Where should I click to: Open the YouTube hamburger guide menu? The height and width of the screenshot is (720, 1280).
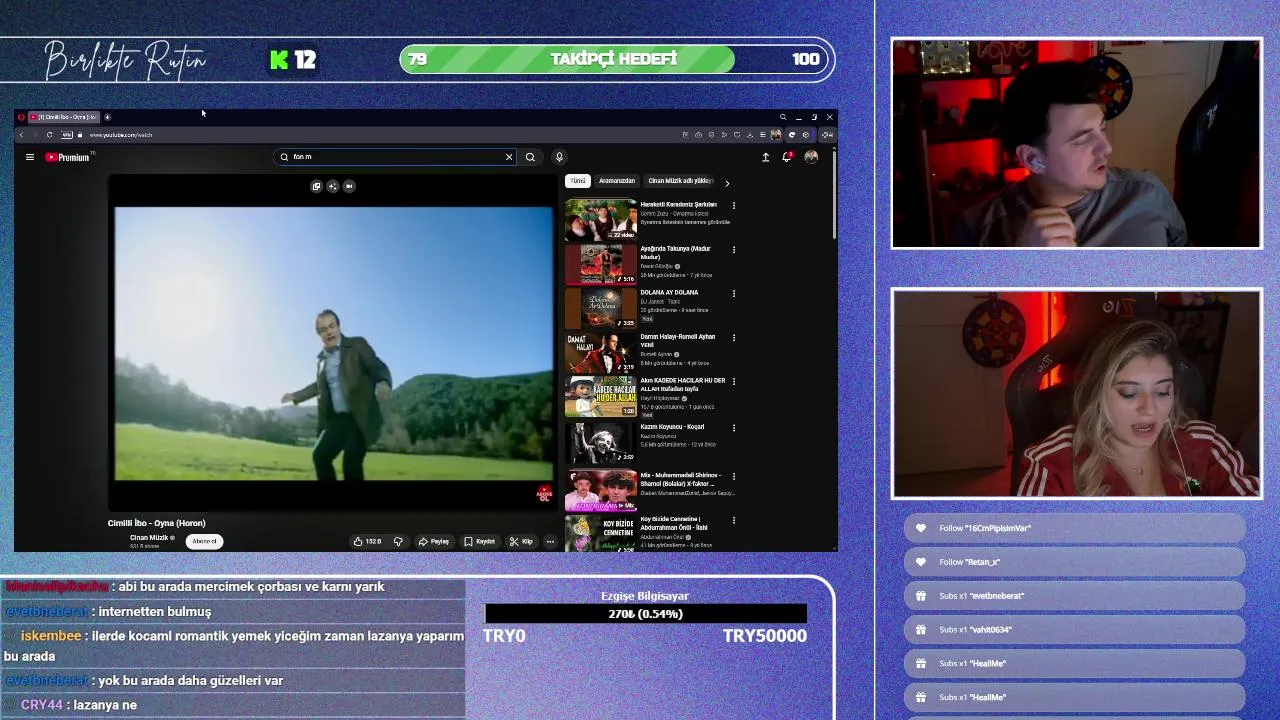[30, 157]
